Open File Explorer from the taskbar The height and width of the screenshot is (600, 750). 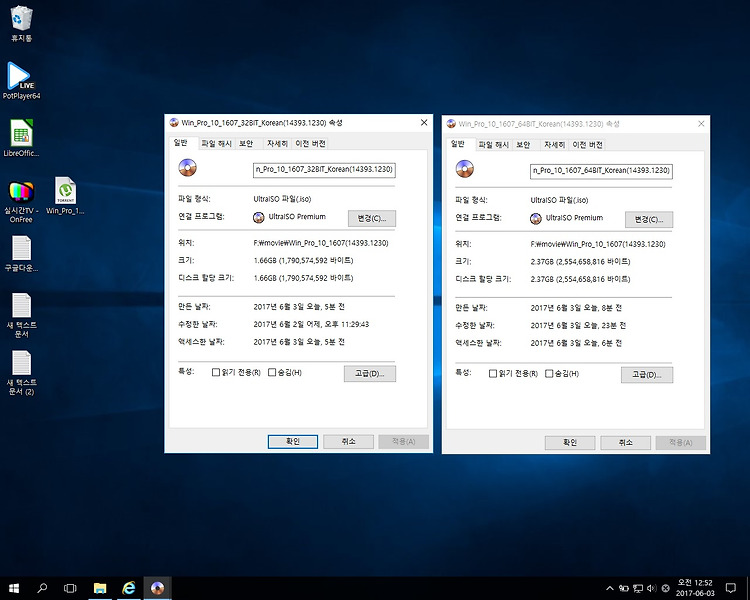99,588
